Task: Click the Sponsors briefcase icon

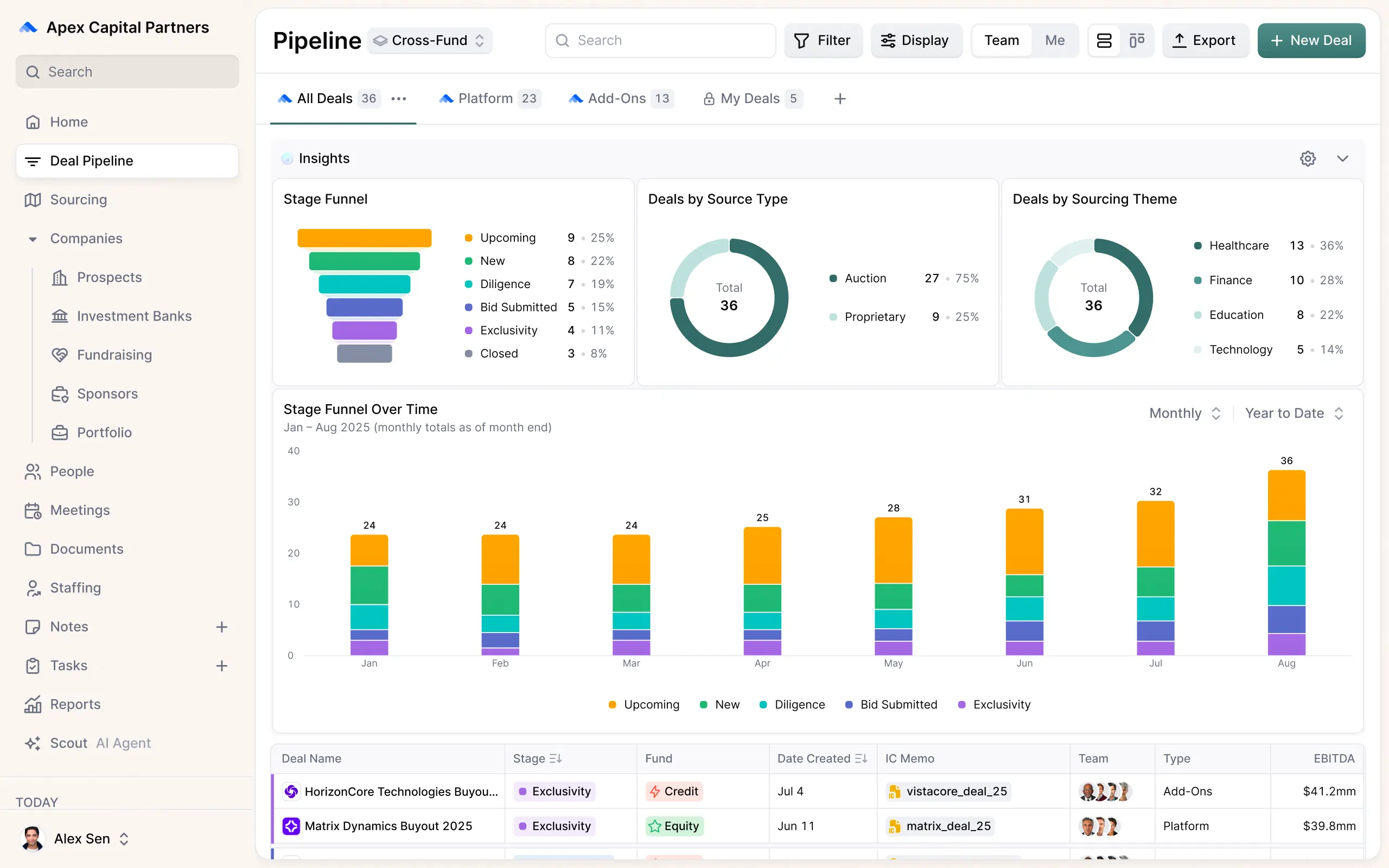Action: 60,394
